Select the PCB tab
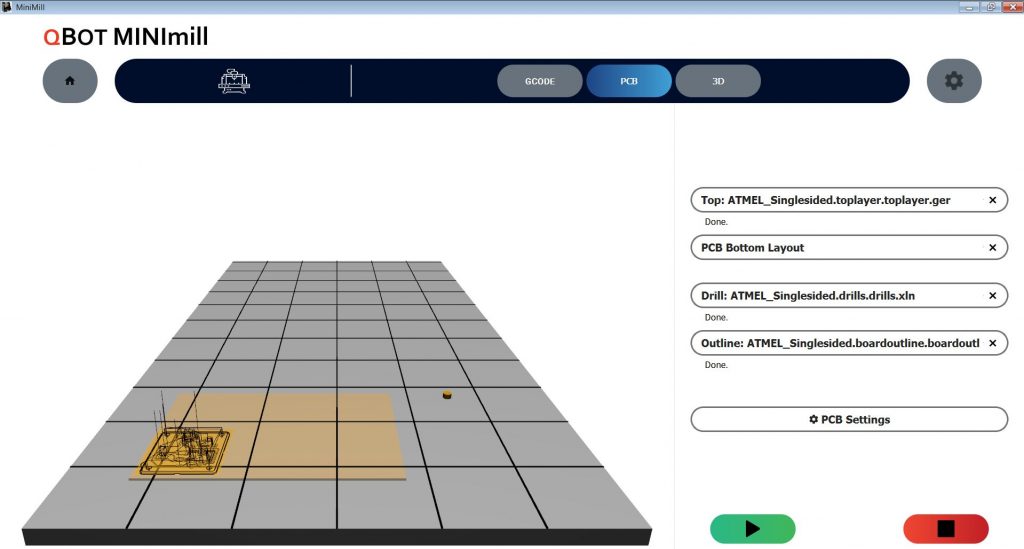1024x549 pixels. point(629,81)
